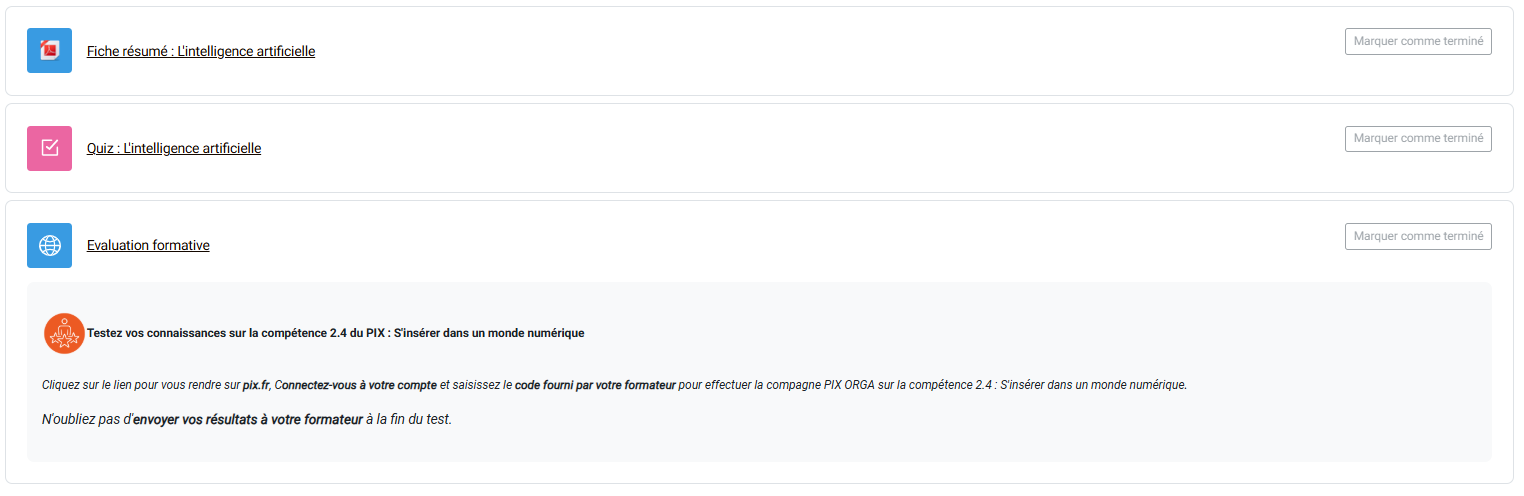Viewport: 1524px width, 496px height.
Task: Click the blue globe icon for Evaluation formative
Action: pos(49,245)
